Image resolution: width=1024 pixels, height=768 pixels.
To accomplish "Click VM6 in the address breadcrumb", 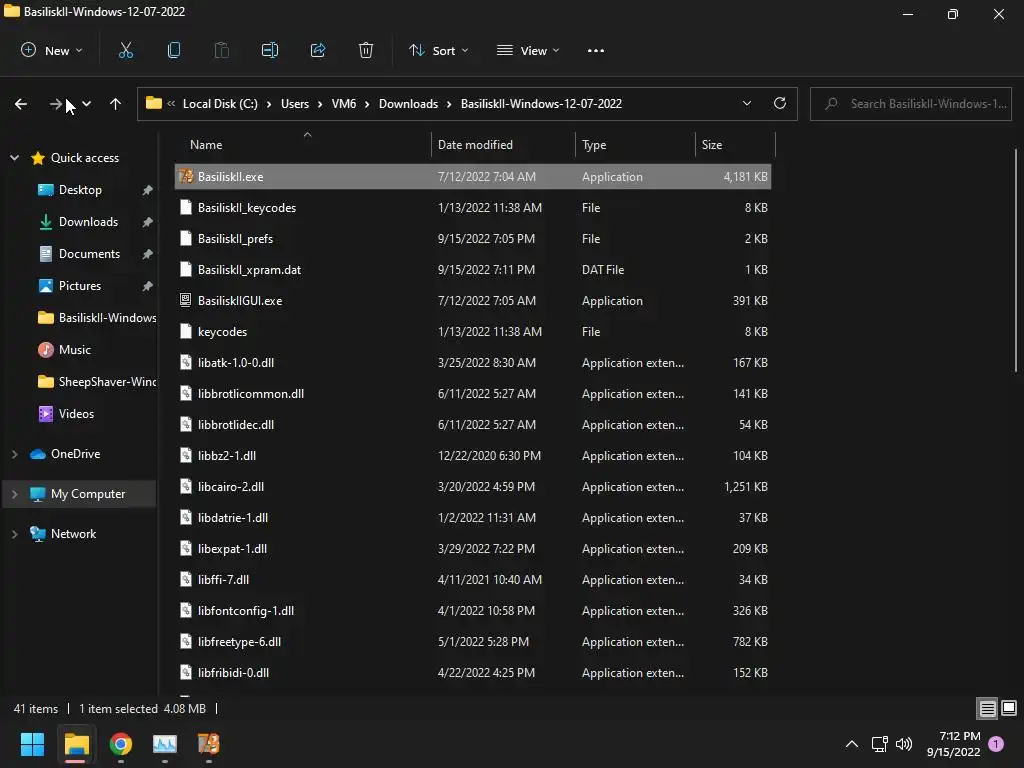I will pyautogui.click(x=344, y=104).
